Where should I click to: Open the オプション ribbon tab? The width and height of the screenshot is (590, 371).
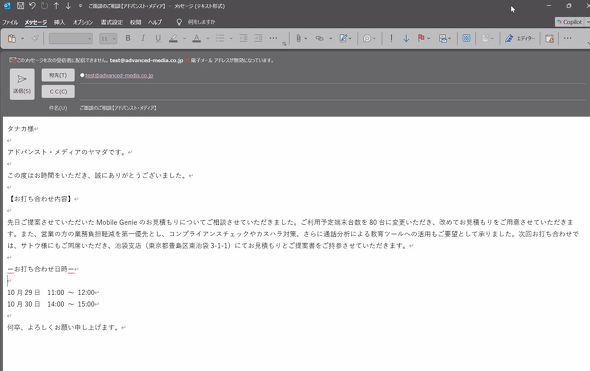(83, 22)
